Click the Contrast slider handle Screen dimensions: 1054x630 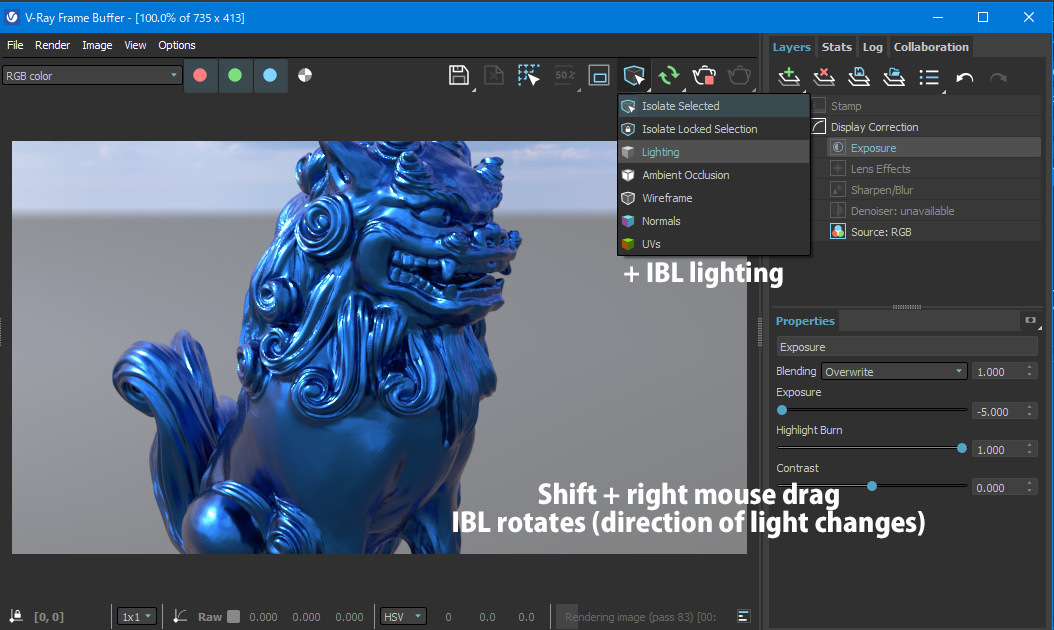coord(872,485)
